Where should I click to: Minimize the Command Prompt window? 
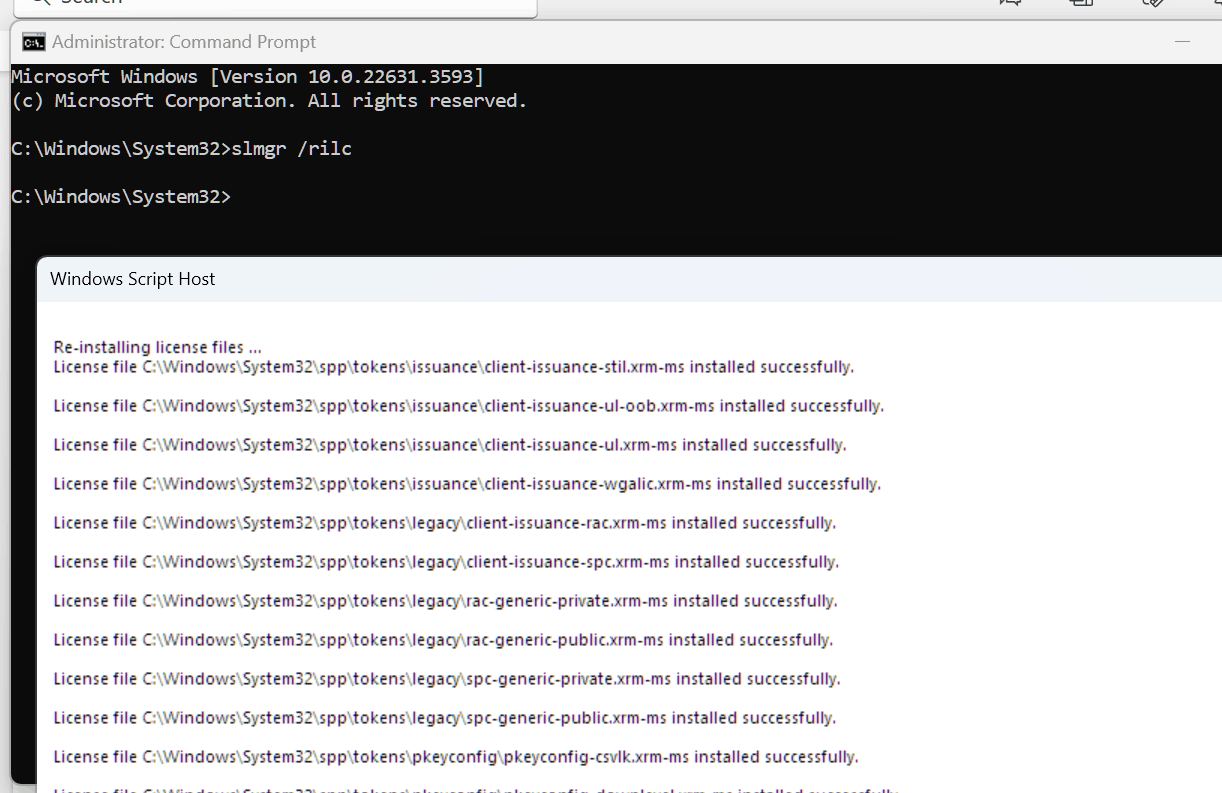pyautogui.click(x=1183, y=42)
